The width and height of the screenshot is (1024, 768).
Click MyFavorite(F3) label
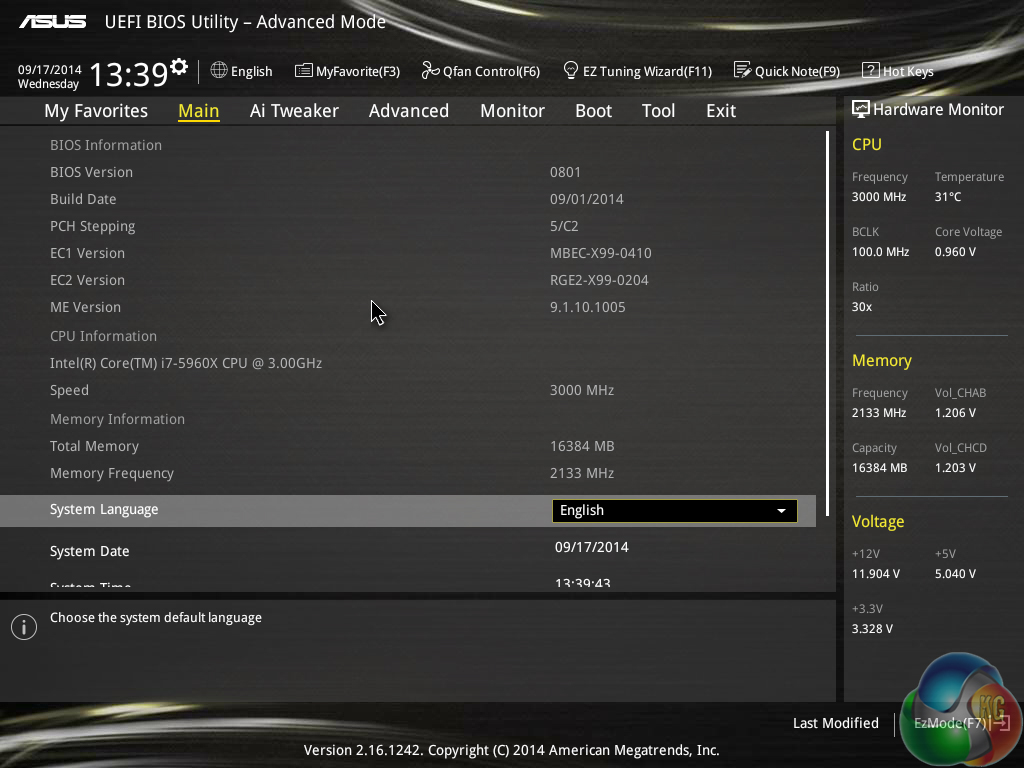point(358,71)
